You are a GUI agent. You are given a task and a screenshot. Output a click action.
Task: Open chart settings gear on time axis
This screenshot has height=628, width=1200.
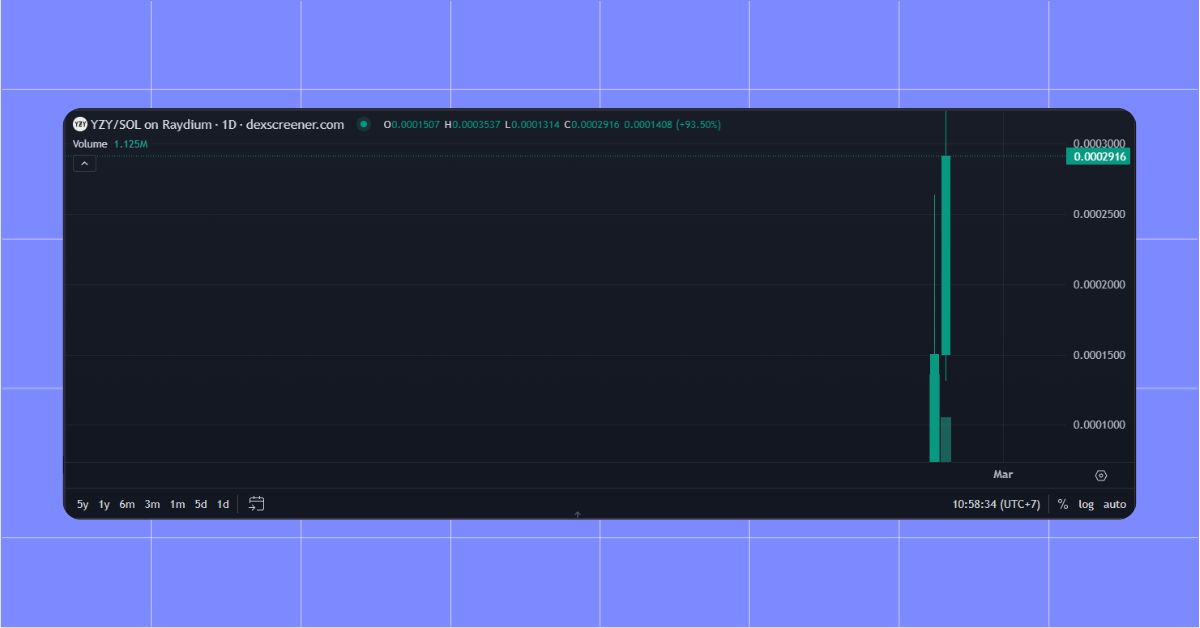point(1101,475)
